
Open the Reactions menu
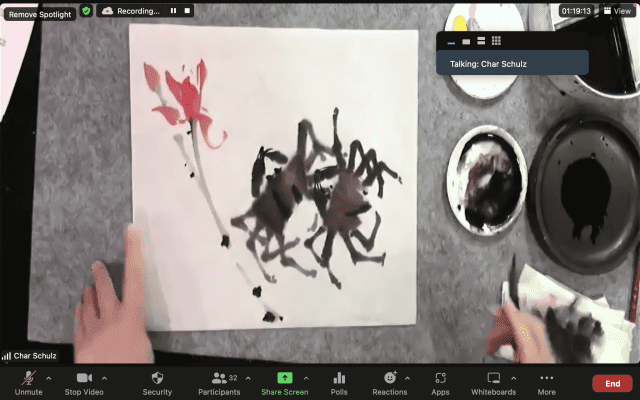(390, 383)
